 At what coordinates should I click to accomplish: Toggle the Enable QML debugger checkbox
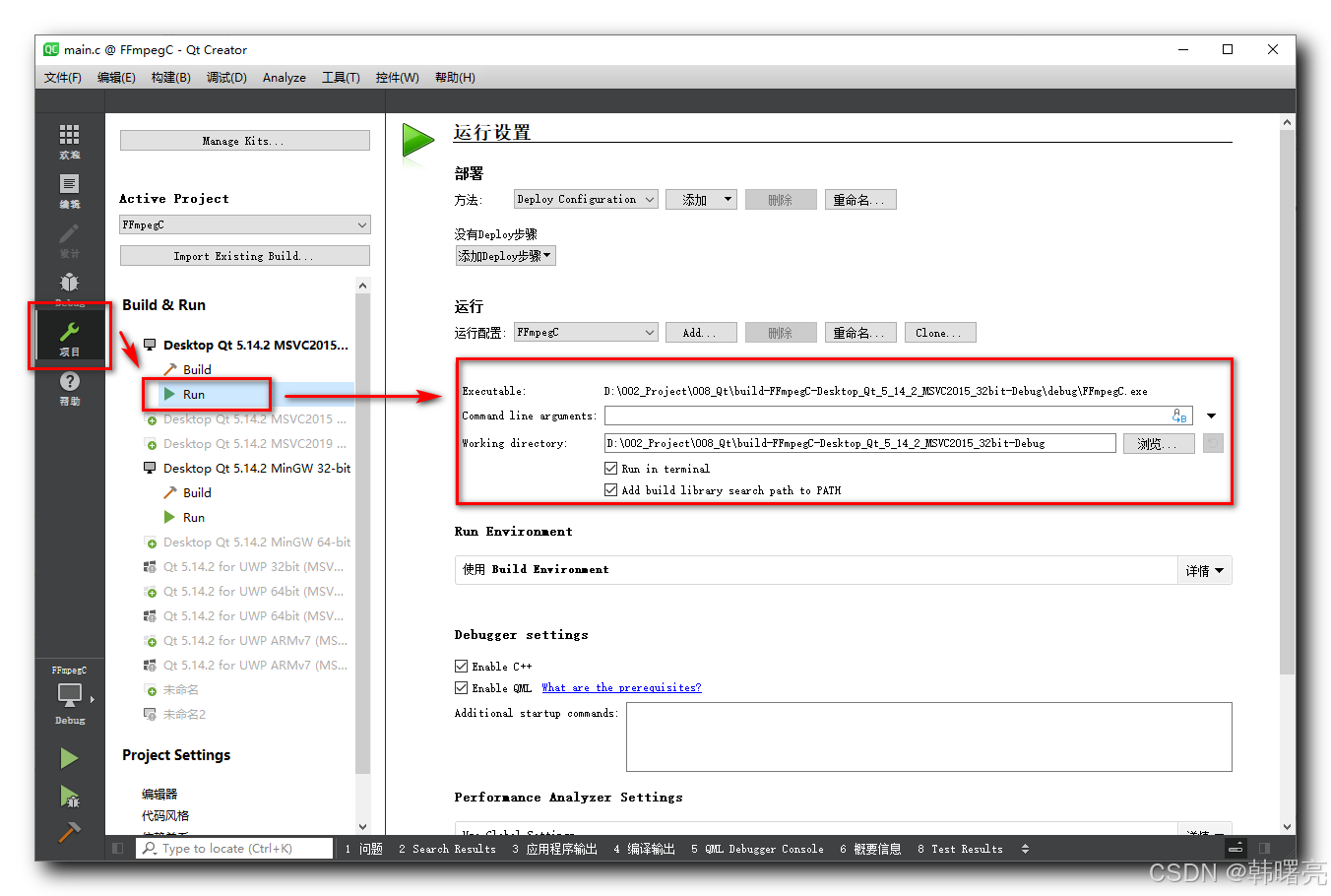(x=461, y=688)
